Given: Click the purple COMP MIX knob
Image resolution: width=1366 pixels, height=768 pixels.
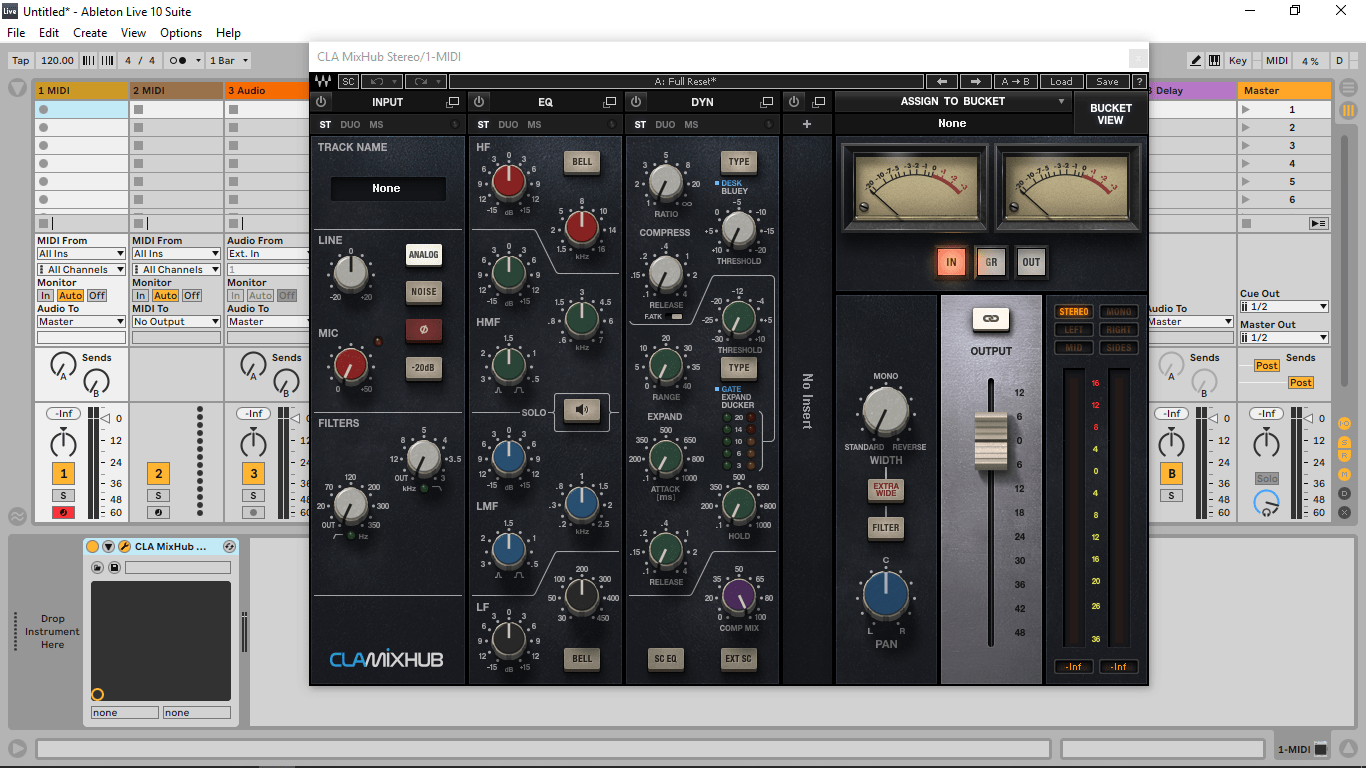Looking at the screenshot, I should [739, 596].
